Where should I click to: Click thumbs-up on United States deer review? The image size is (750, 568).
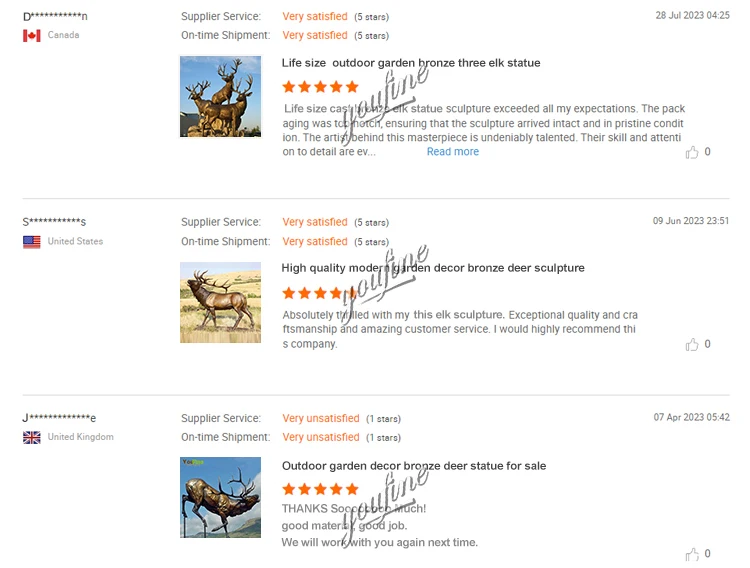pyautogui.click(x=692, y=345)
